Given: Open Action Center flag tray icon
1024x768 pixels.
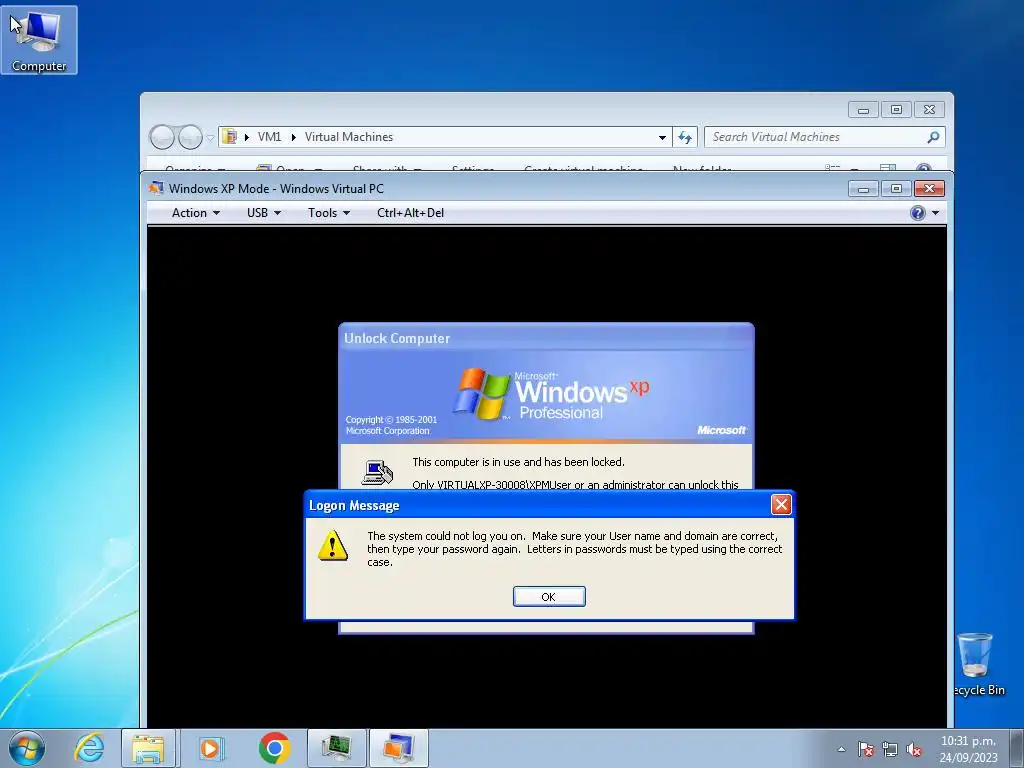Looking at the screenshot, I should click(866, 749).
